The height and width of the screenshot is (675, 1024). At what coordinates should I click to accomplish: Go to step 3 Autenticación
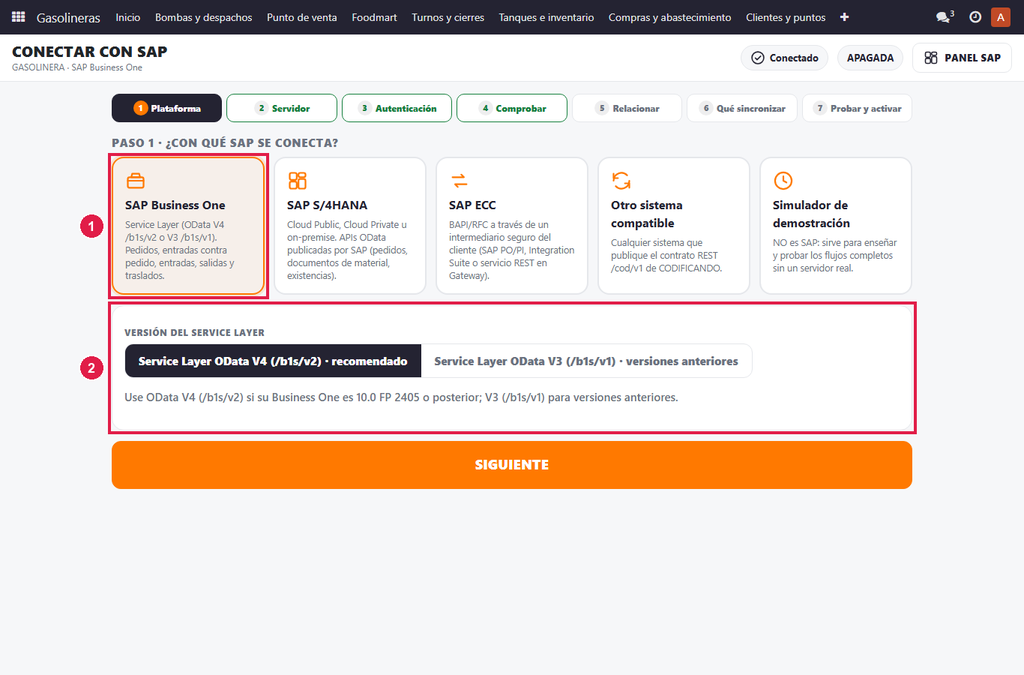(x=397, y=108)
